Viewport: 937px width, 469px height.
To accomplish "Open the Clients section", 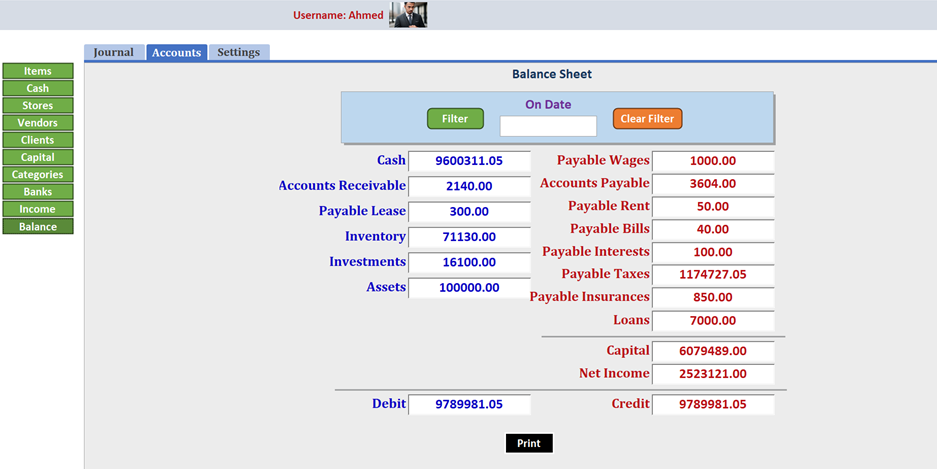I will click(38, 140).
